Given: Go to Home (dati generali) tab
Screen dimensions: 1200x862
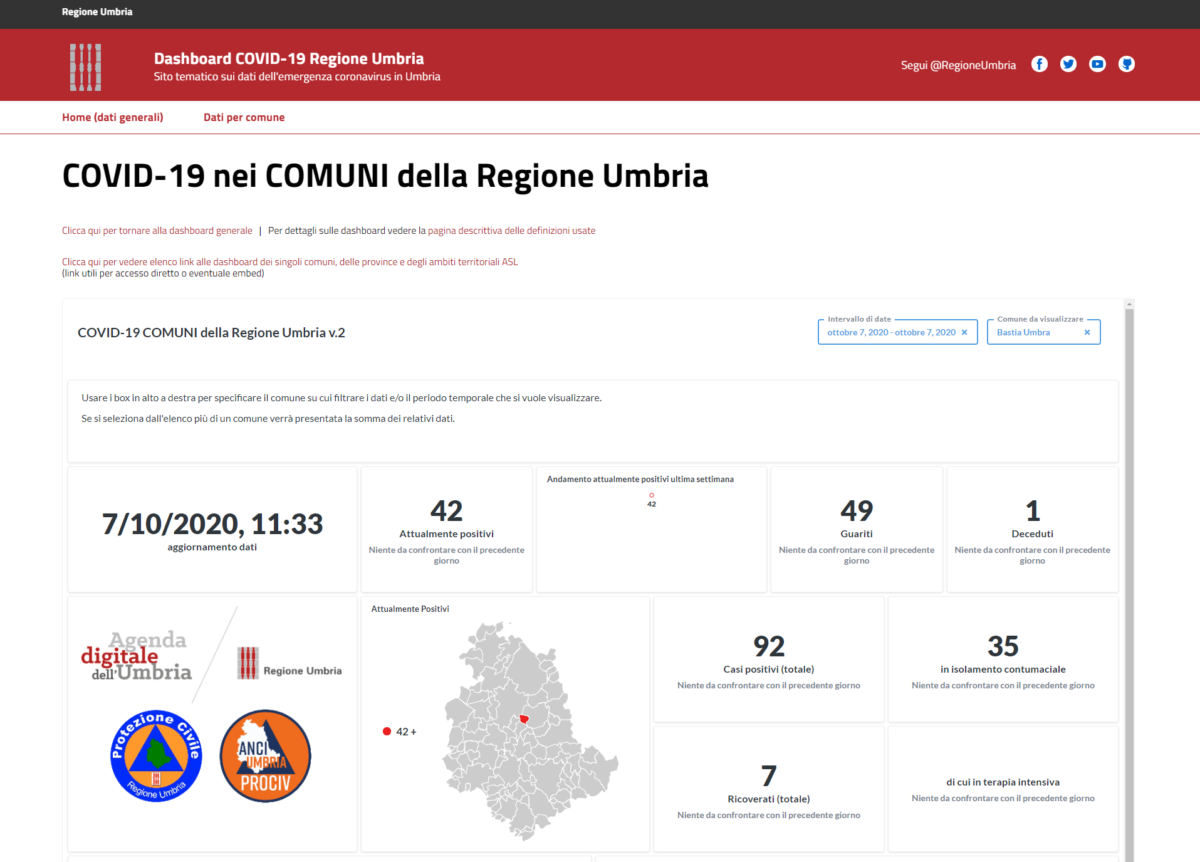Looking at the screenshot, I should coord(112,117).
